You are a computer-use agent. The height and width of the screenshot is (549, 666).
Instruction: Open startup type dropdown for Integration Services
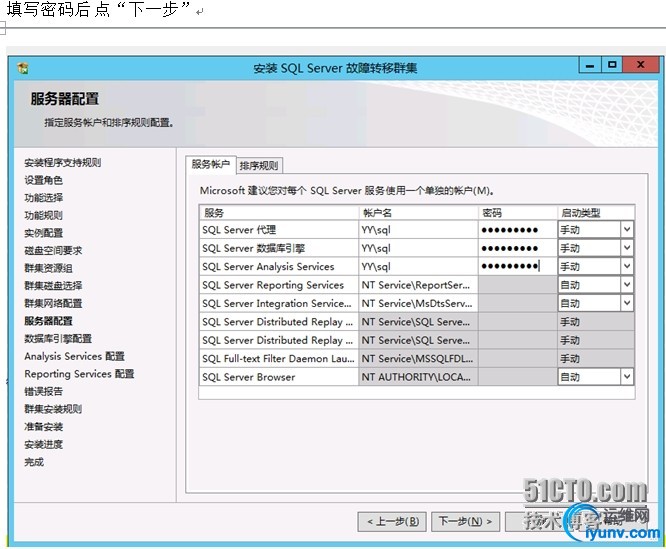point(627,303)
